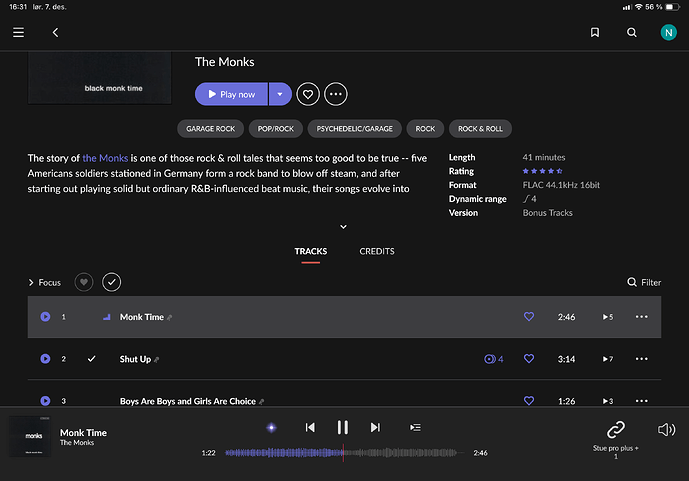Click the Wi-Fi status icon

(638, 7)
